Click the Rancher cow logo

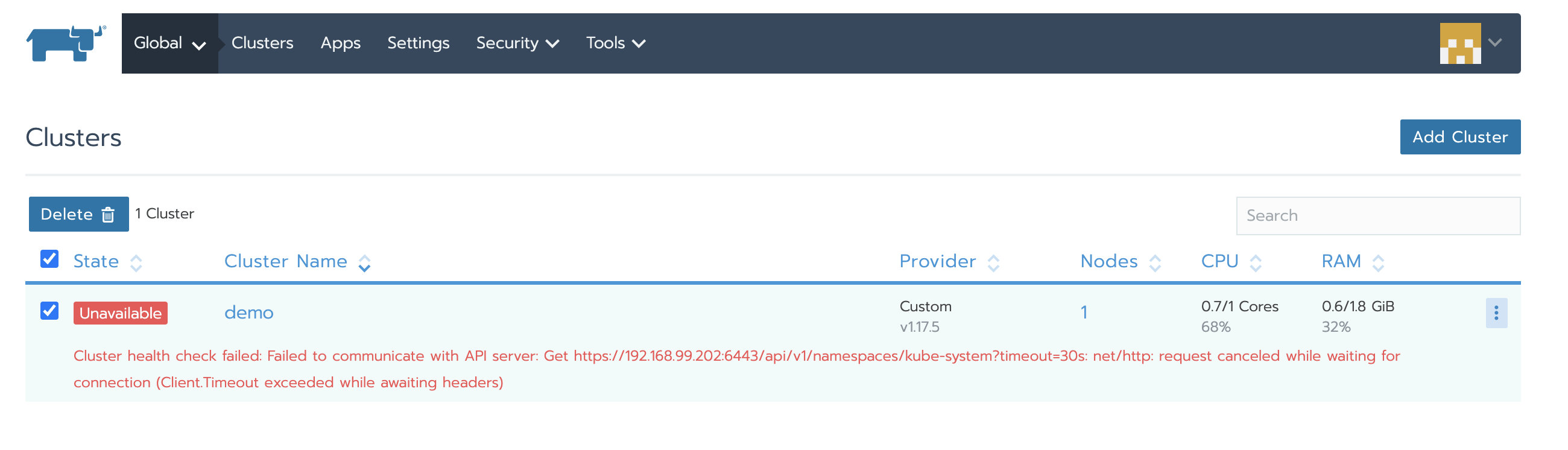click(x=66, y=43)
